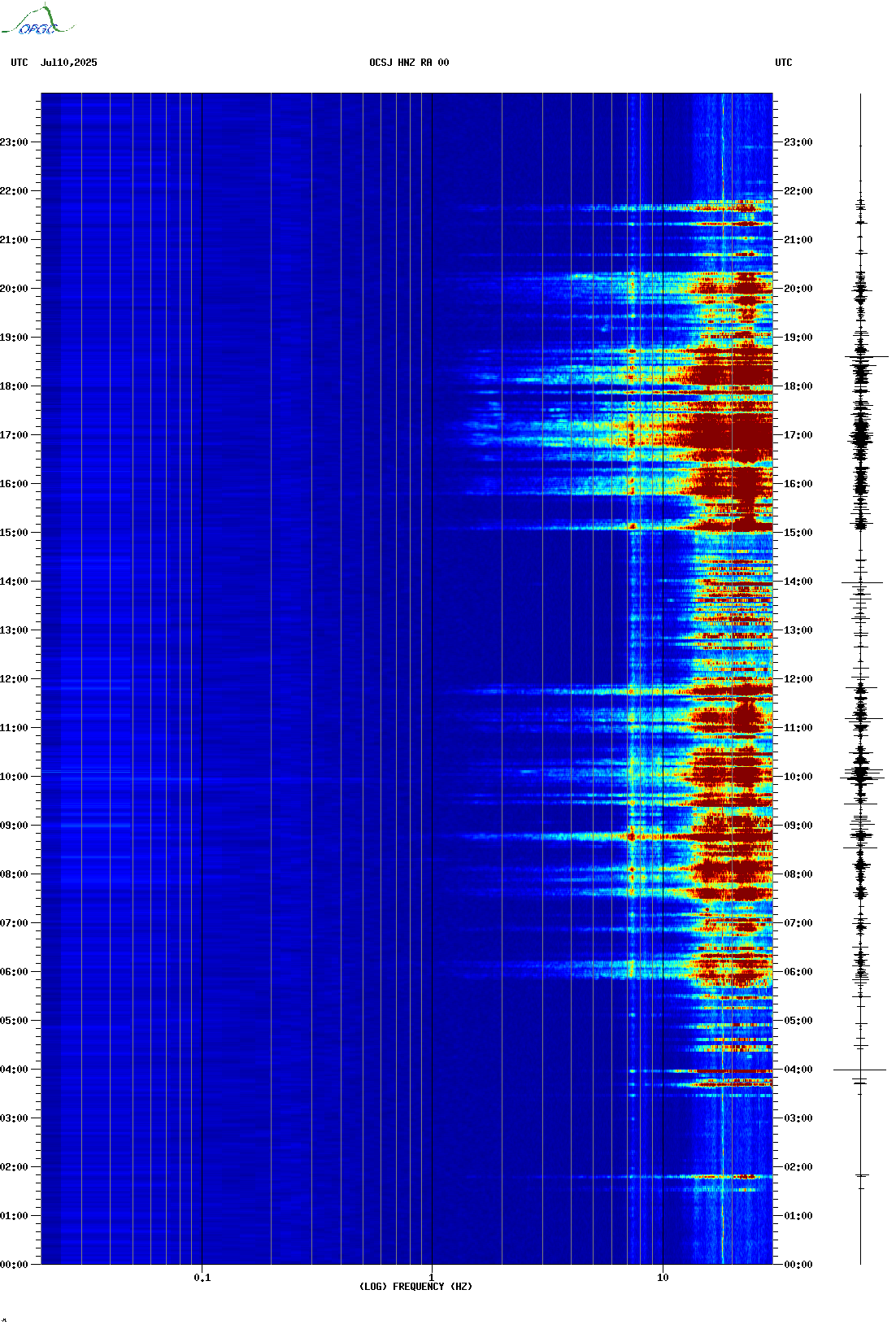896x1329 pixels.
Task: Click the OGS logo in corner
Action: coord(37,20)
